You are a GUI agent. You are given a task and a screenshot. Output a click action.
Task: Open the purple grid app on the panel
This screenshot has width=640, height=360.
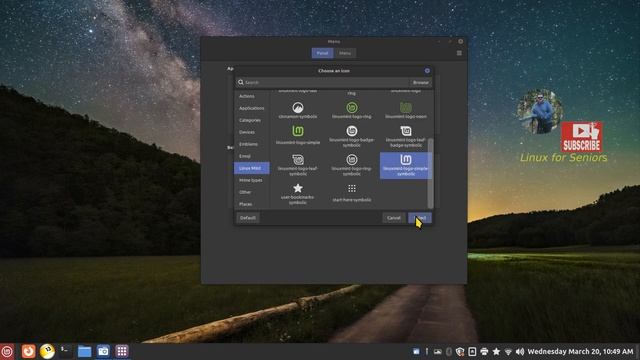coord(122,351)
